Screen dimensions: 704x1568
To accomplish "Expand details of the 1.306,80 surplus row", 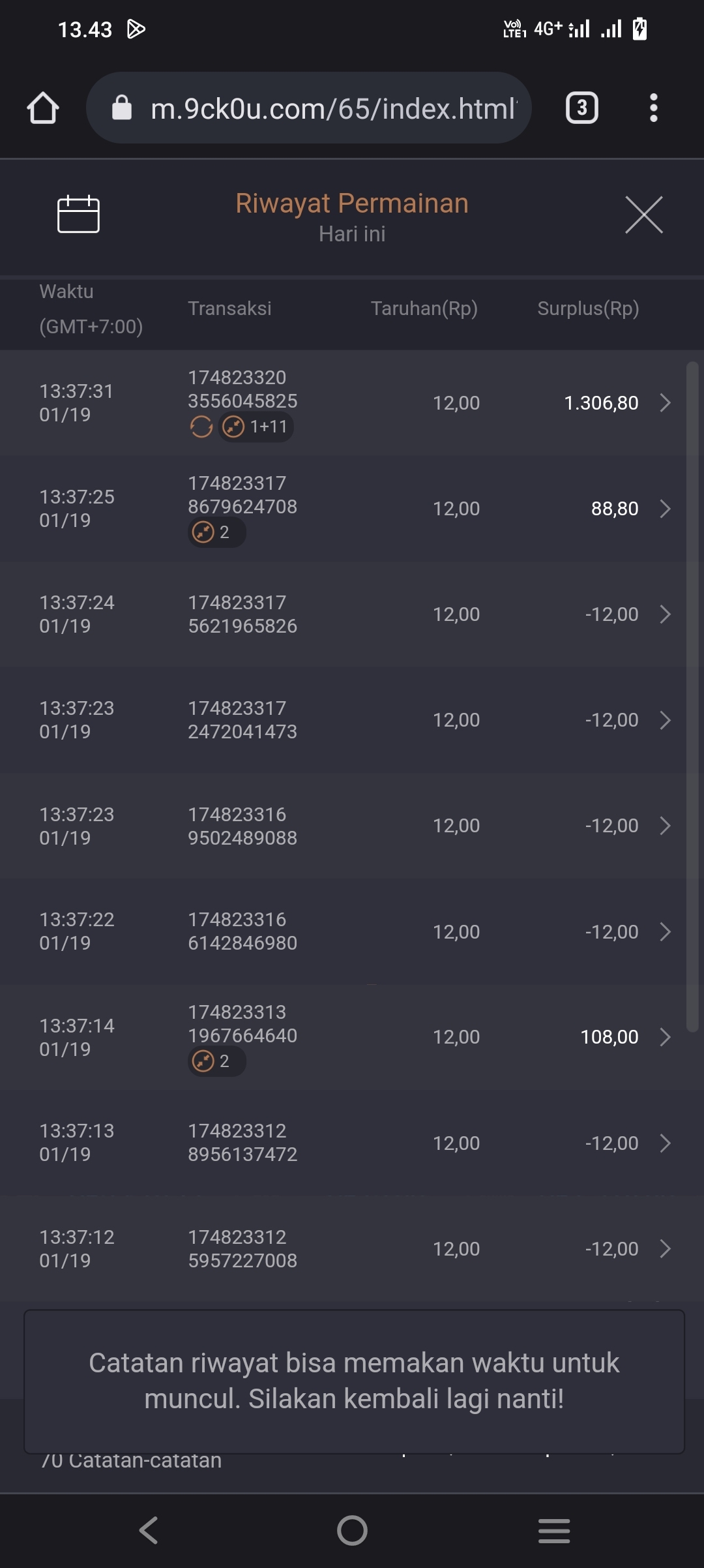I will (665, 403).
